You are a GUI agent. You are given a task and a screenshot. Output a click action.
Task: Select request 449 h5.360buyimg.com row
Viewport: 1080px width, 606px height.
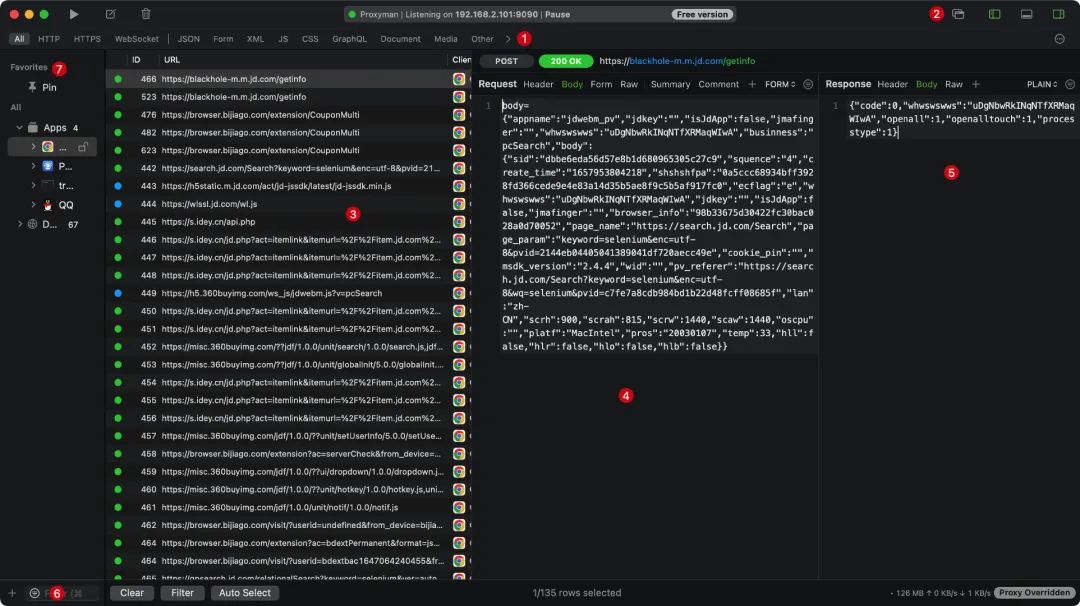289,293
